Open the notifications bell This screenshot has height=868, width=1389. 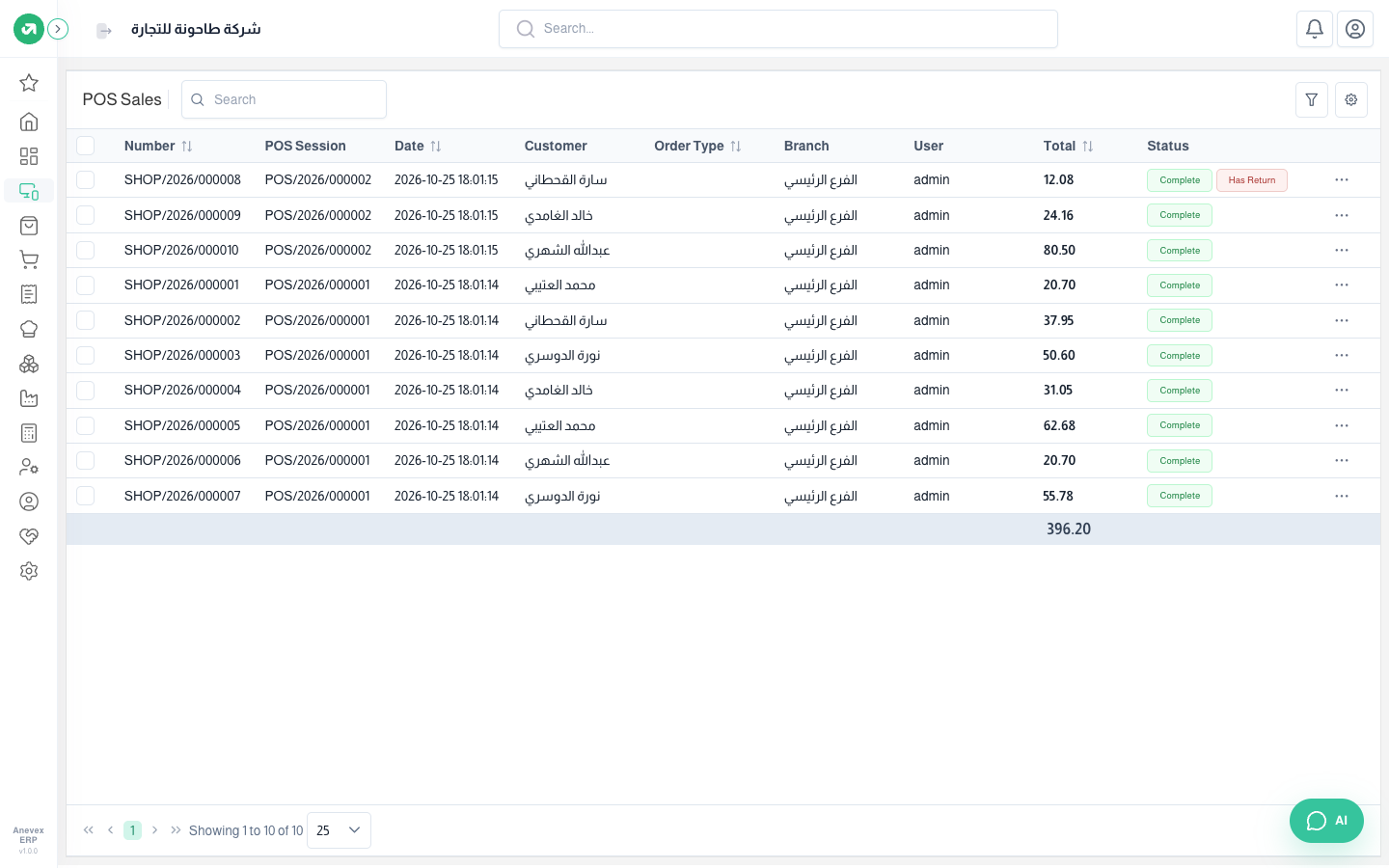[x=1315, y=29]
